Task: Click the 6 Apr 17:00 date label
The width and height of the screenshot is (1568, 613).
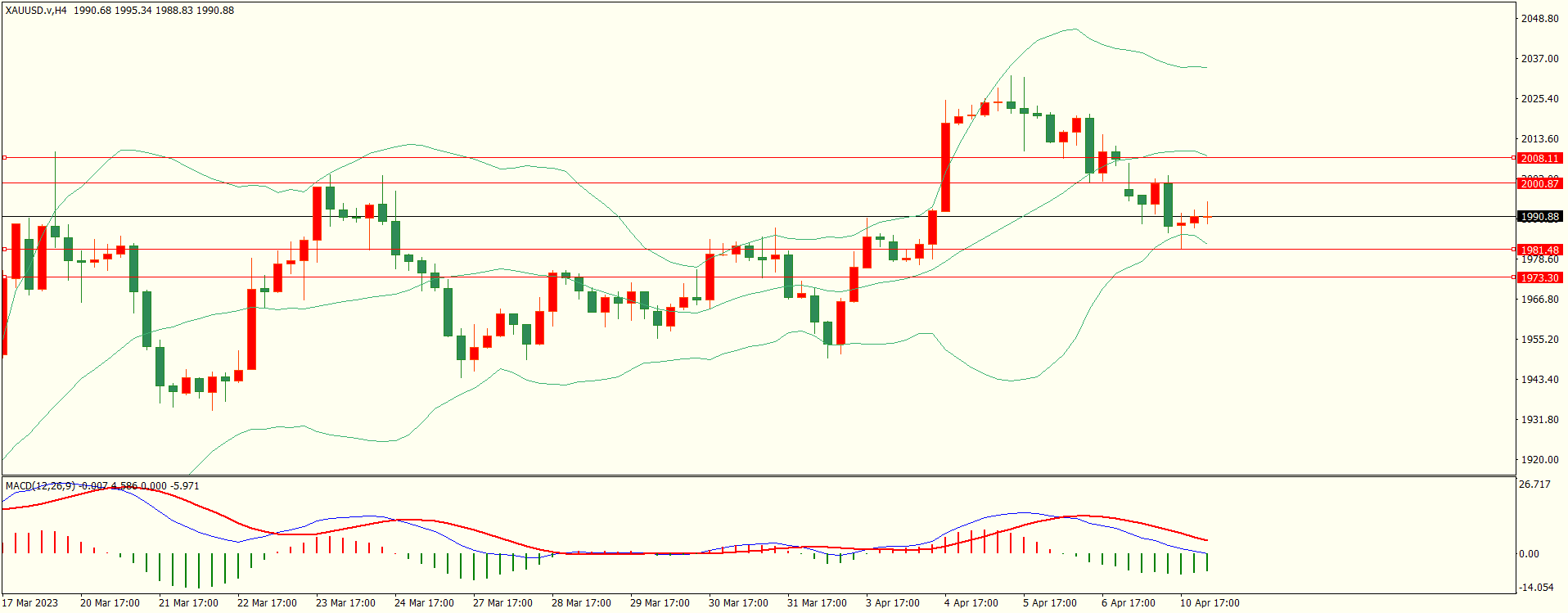Action: pos(1129,603)
